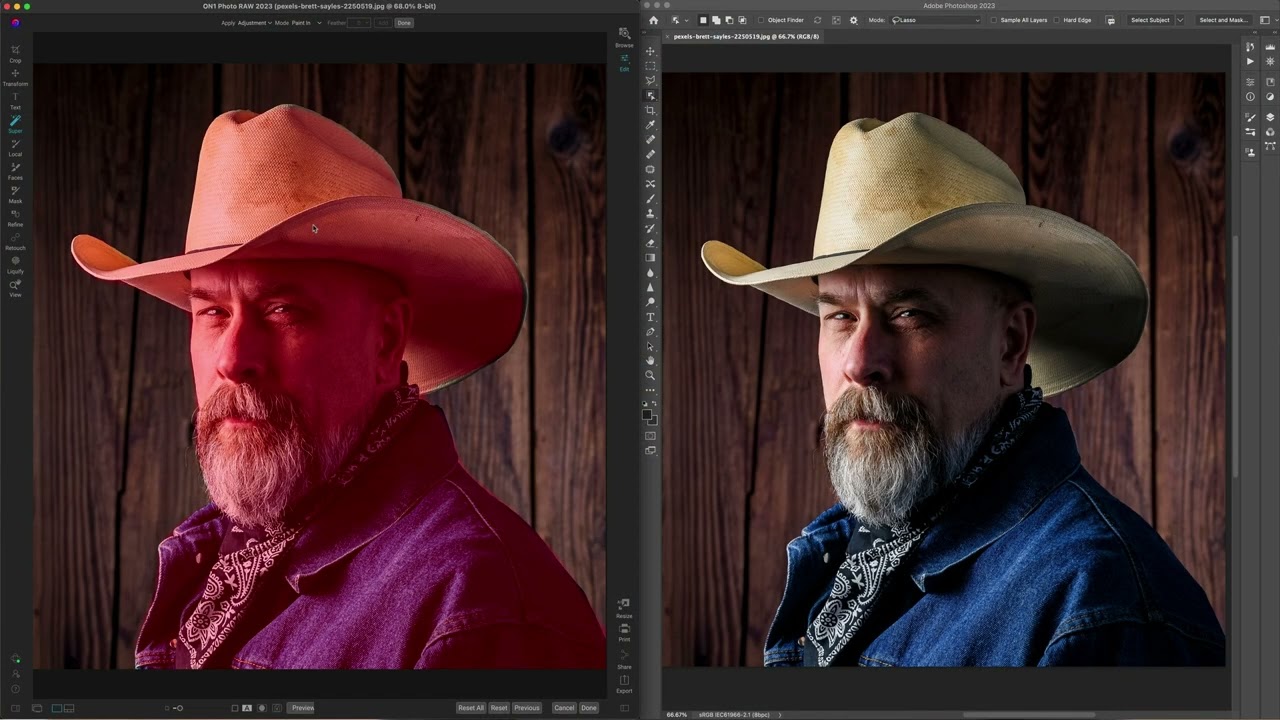1280x720 pixels.
Task: Select the Text tool in ON1
Action: click(x=15, y=100)
